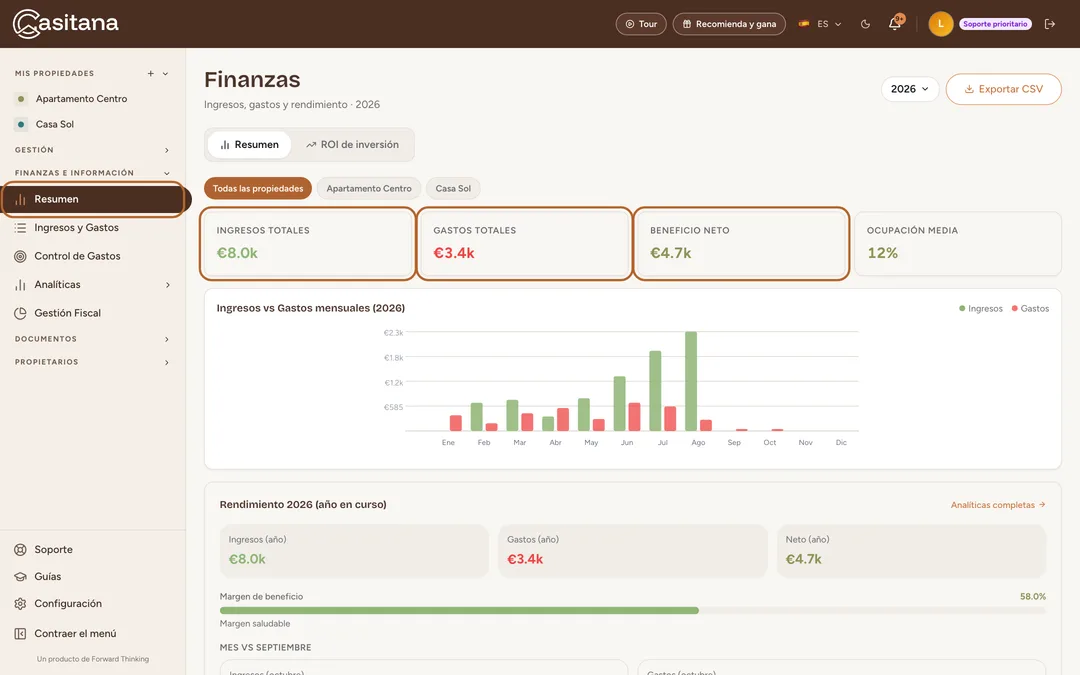
Task: Click the Casa Sol teal dot icon
Action: pyautogui.click(x=21, y=125)
